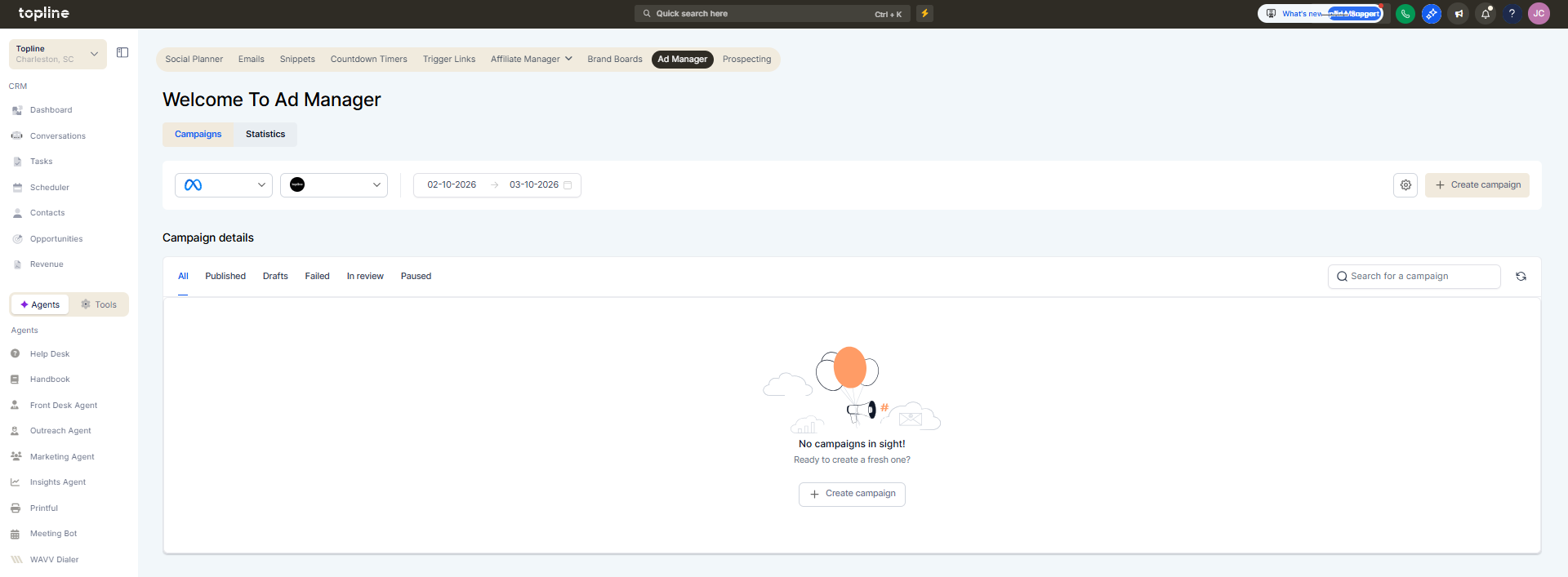Filter campaigns by All

coord(183,277)
